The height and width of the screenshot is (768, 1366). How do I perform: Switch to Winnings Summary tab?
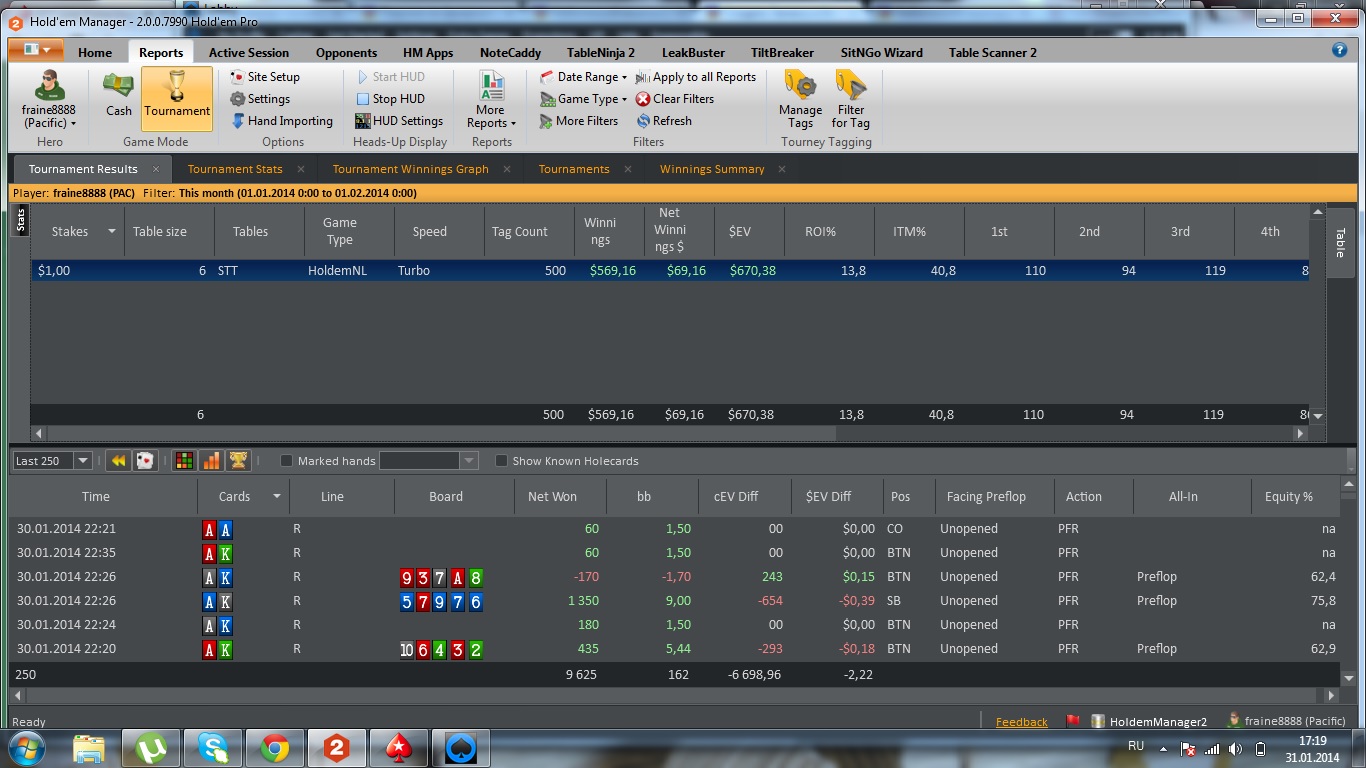(x=712, y=169)
